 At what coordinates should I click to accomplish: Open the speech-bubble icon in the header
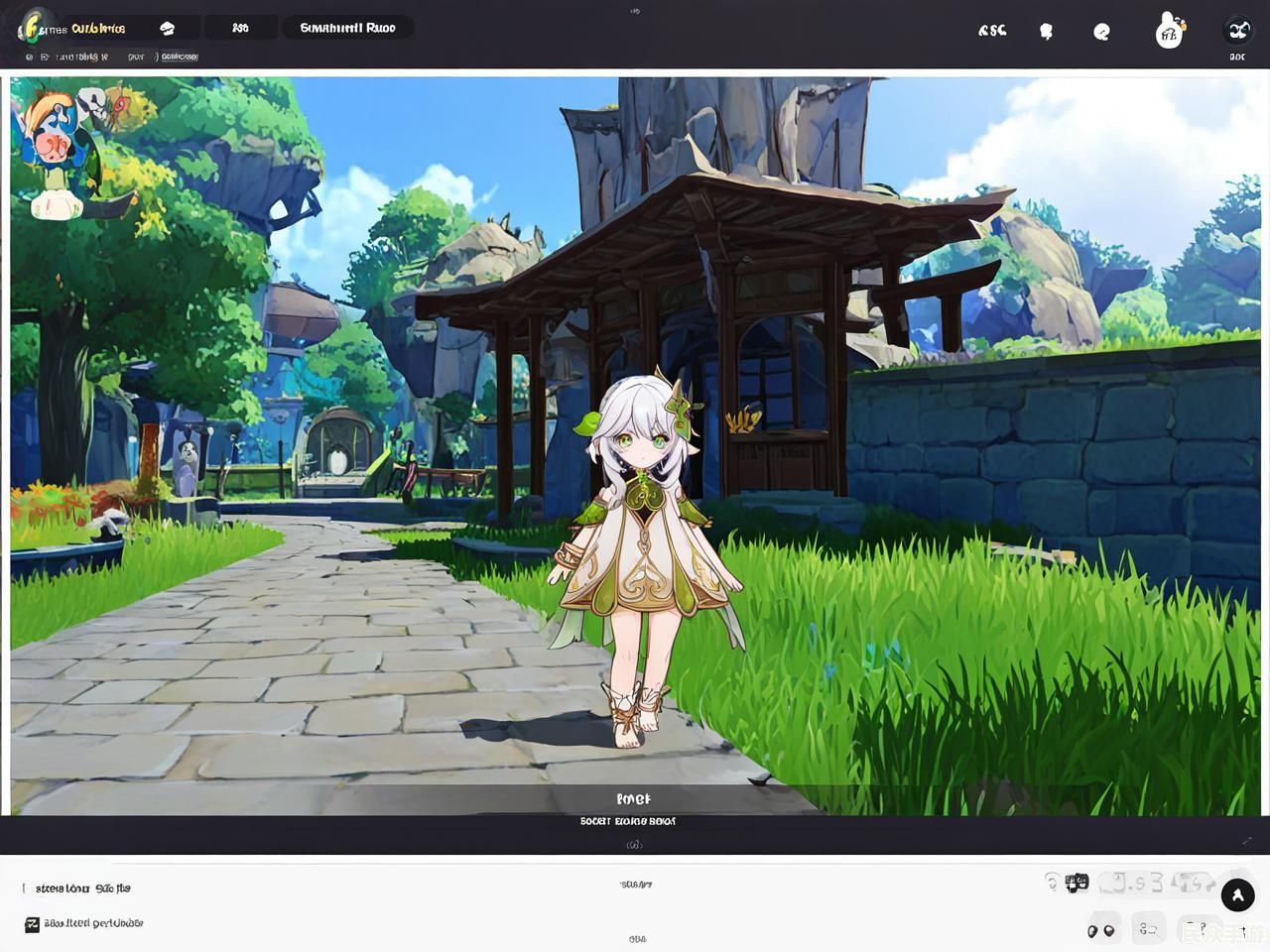(1046, 32)
